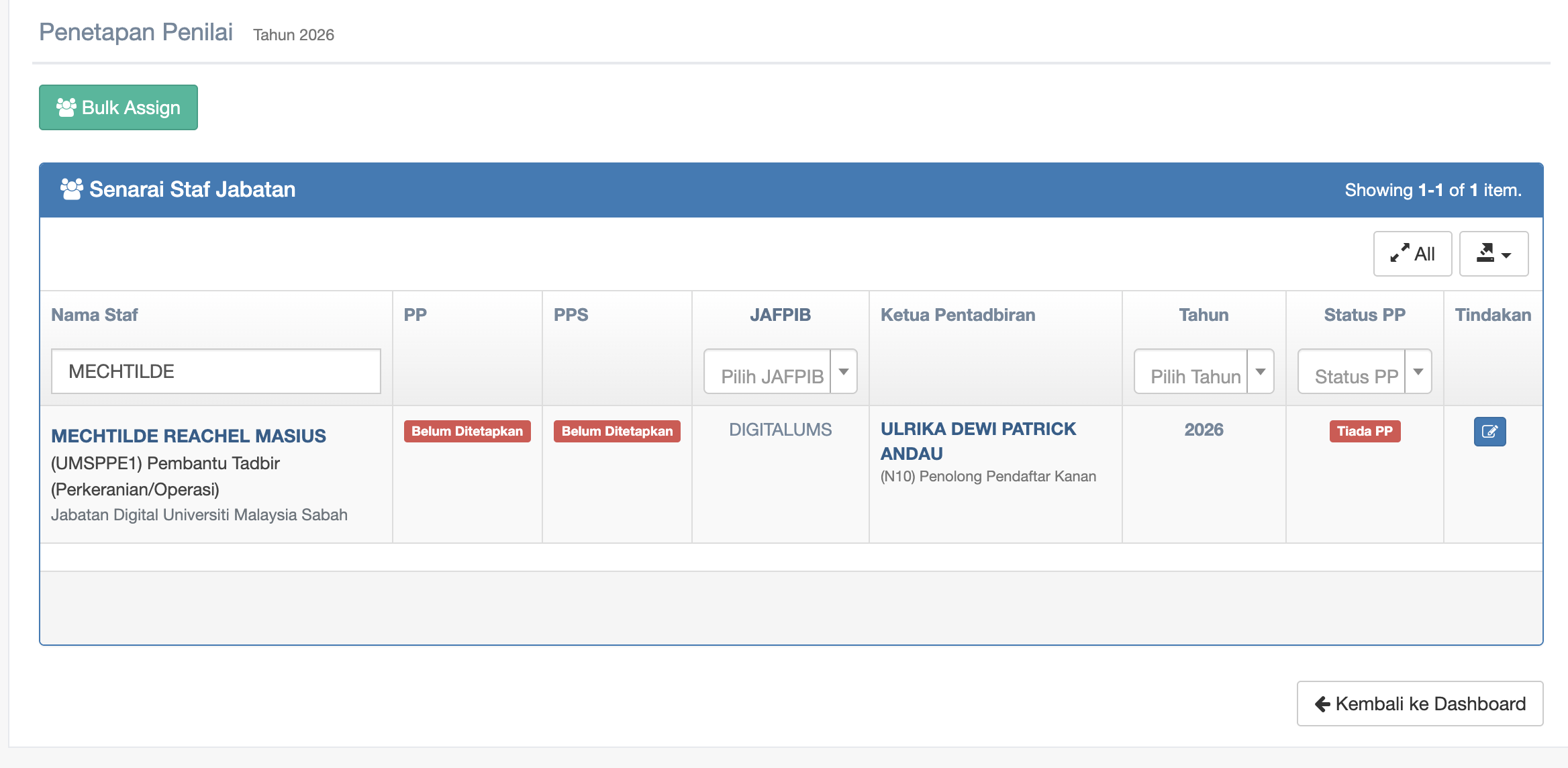Click the Nama Staf search input field

tap(216, 371)
